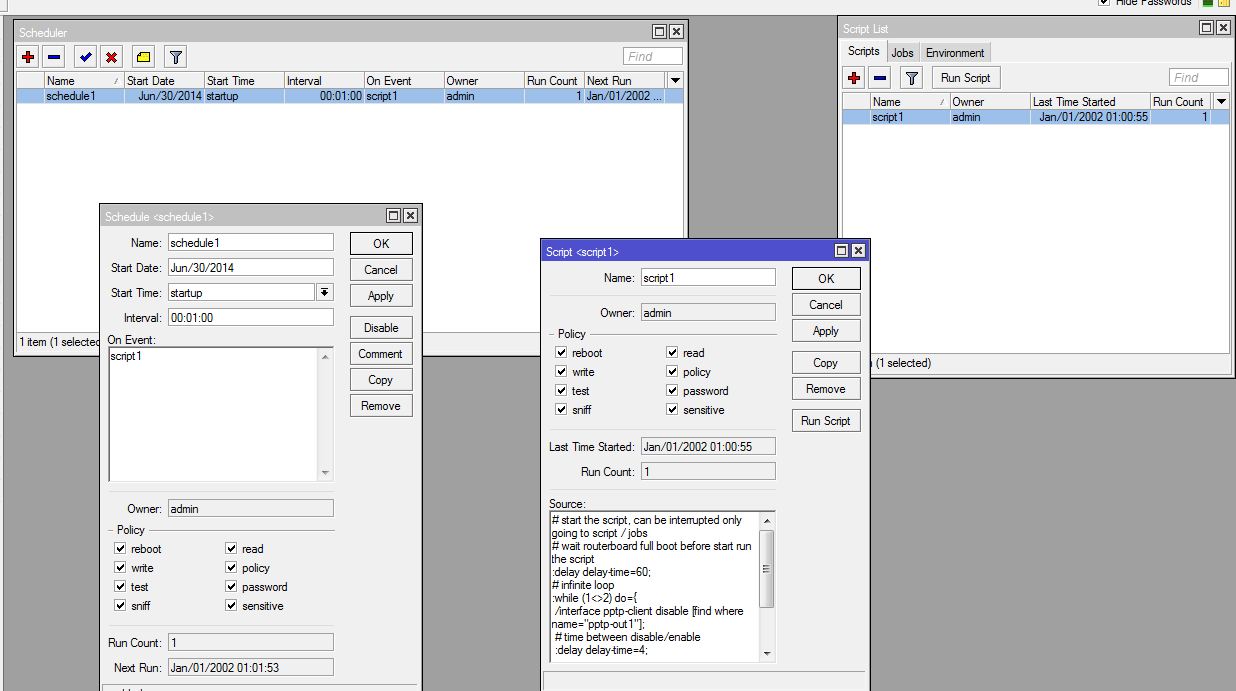Viewport: 1236px width, 691px height.
Task: Open the Script List filter funnel icon
Action: pyautogui.click(x=911, y=77)
